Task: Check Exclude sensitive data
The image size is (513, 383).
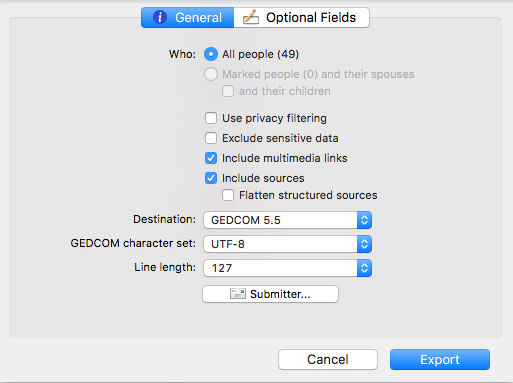Action: (x=211, y=138)
